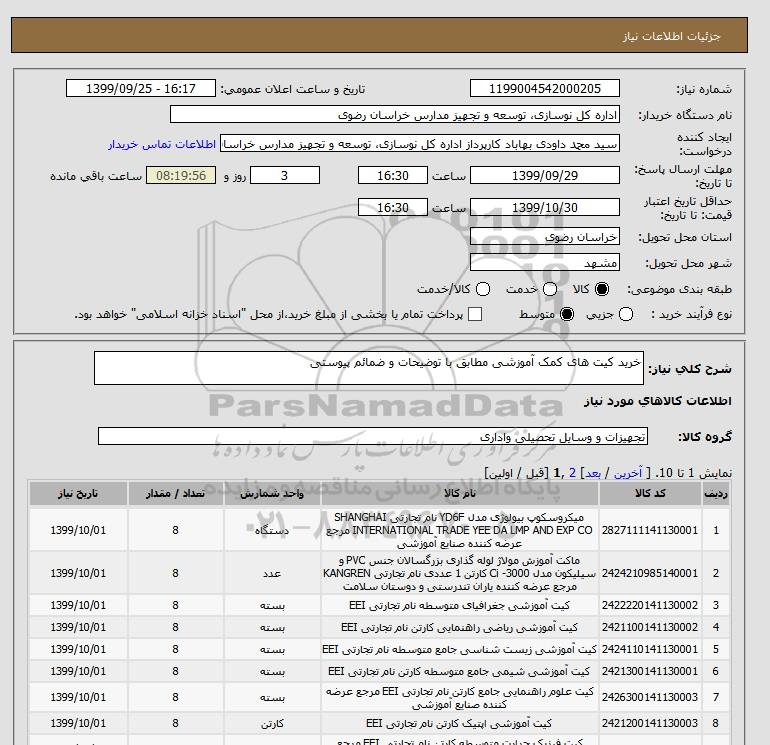Image resolution: width=770 pixels, height=745 pixels.
Task: Click the buyer organization name field
Action: click(x=395, y=114)
